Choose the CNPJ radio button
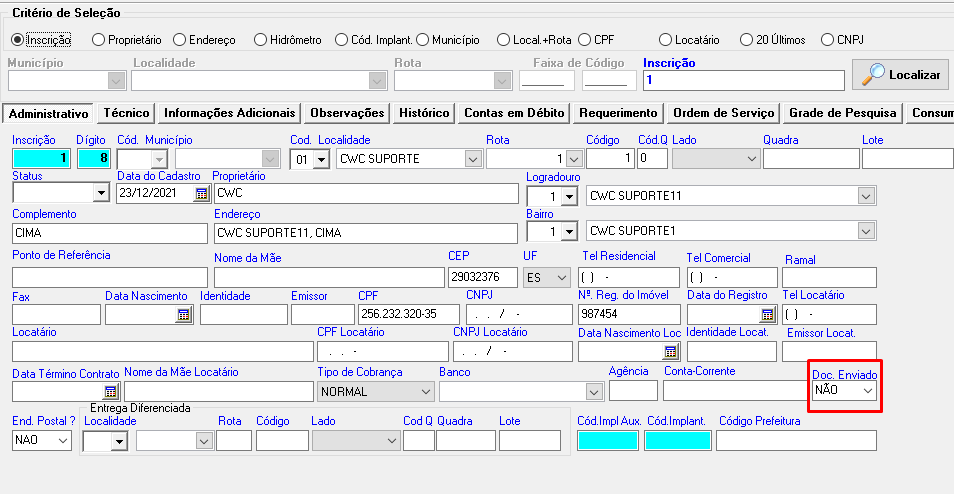This screenshot has width=954, height=494. point(827,40)
